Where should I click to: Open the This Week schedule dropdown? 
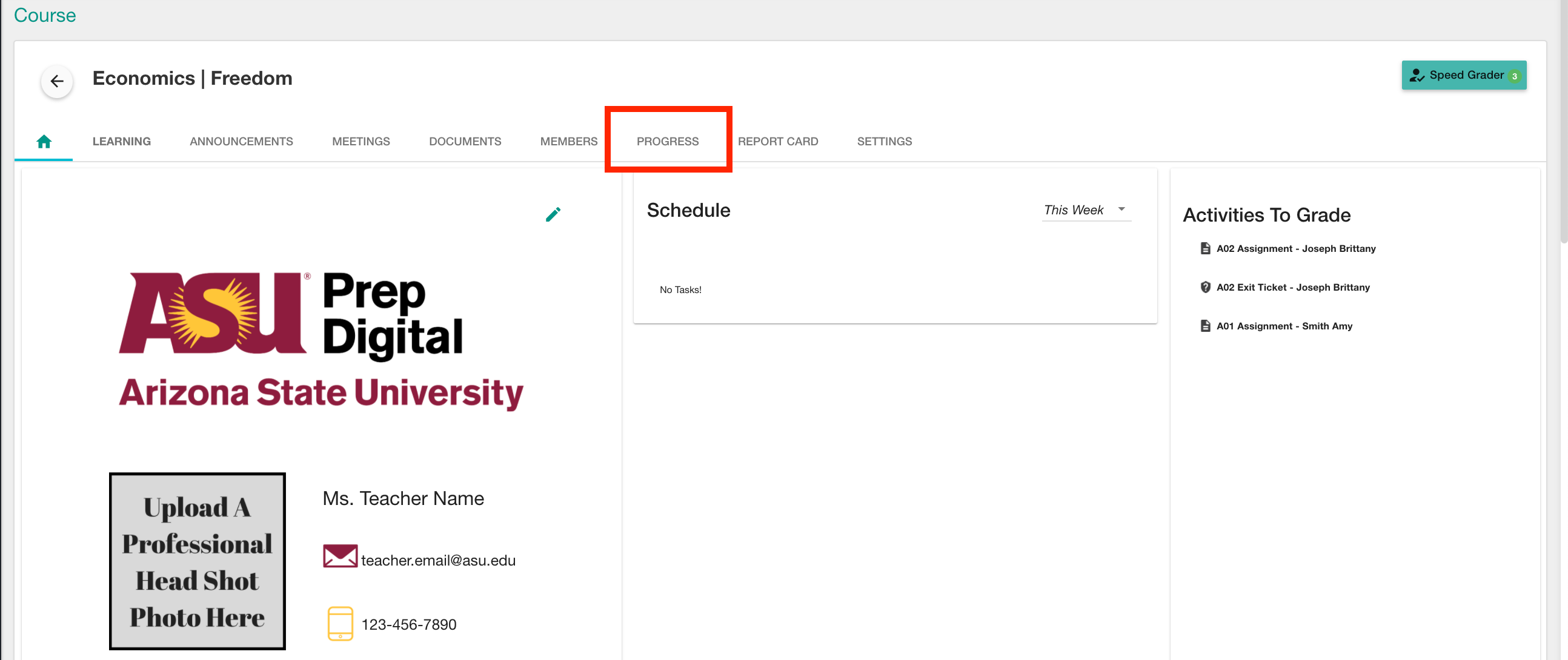tap(1086, 210)
